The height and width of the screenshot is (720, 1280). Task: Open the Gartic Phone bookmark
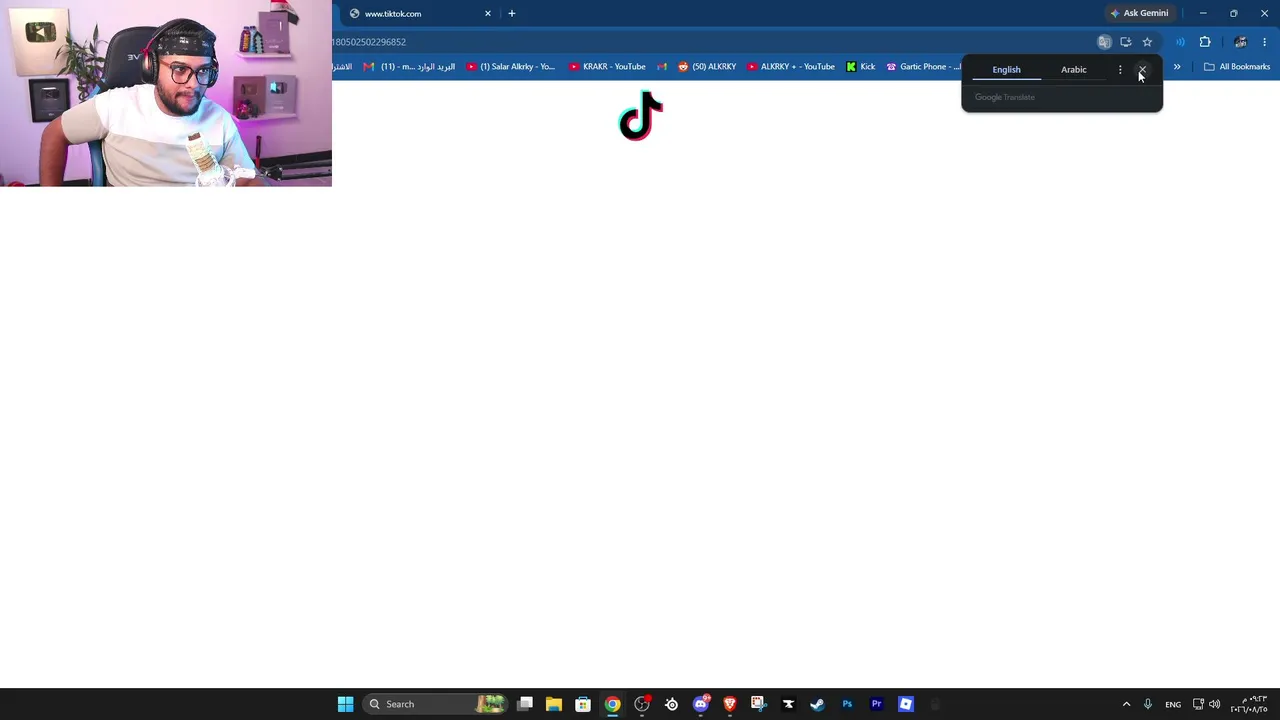click(923, 67)
